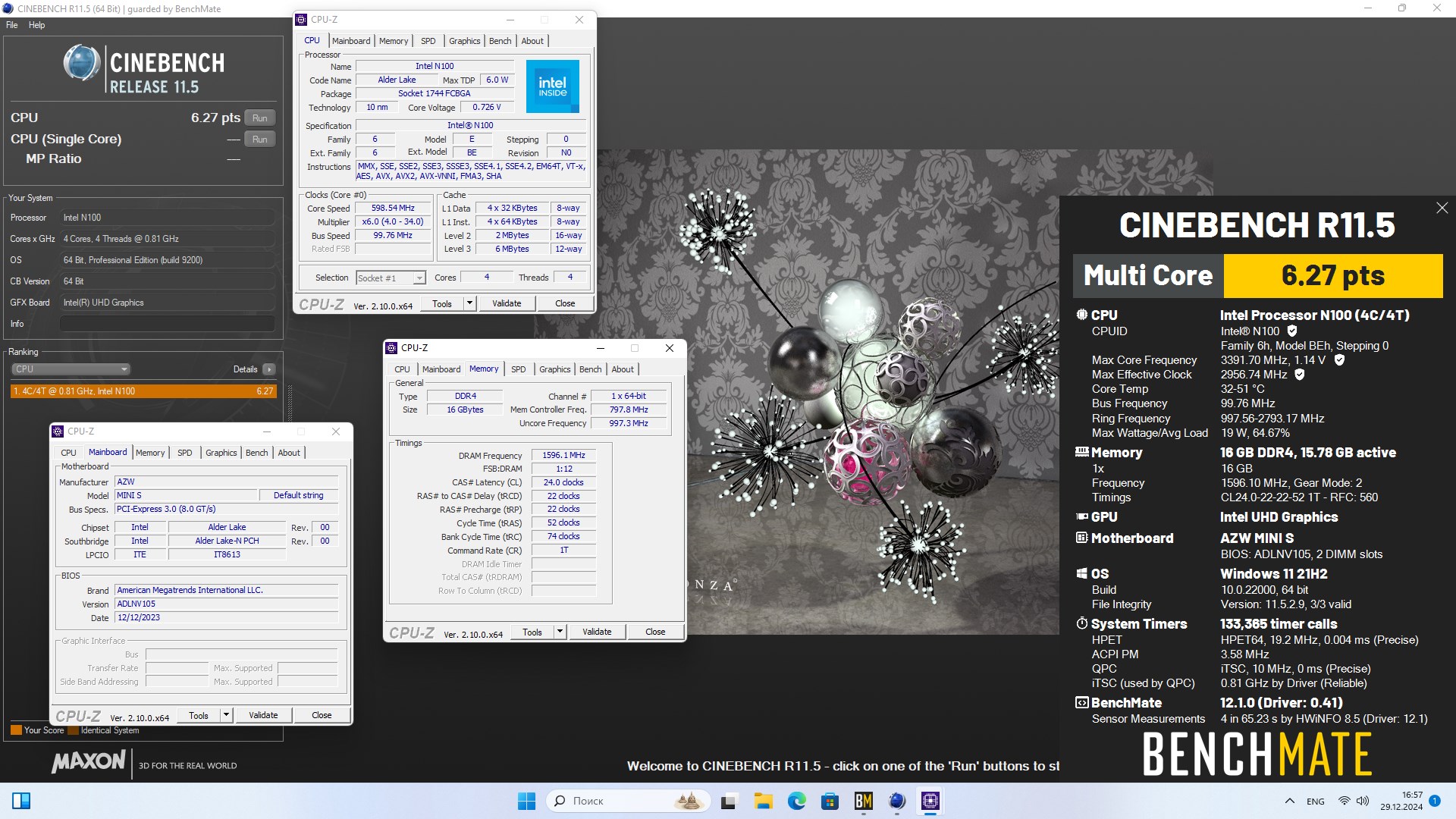Viewport: 1456px width, 819px height.
Task: Click Validate in CPU-Z Memory window
Action: (597, 632)
